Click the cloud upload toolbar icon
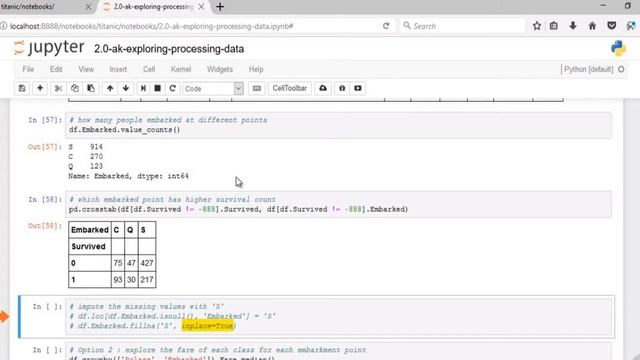 [323, 88]
